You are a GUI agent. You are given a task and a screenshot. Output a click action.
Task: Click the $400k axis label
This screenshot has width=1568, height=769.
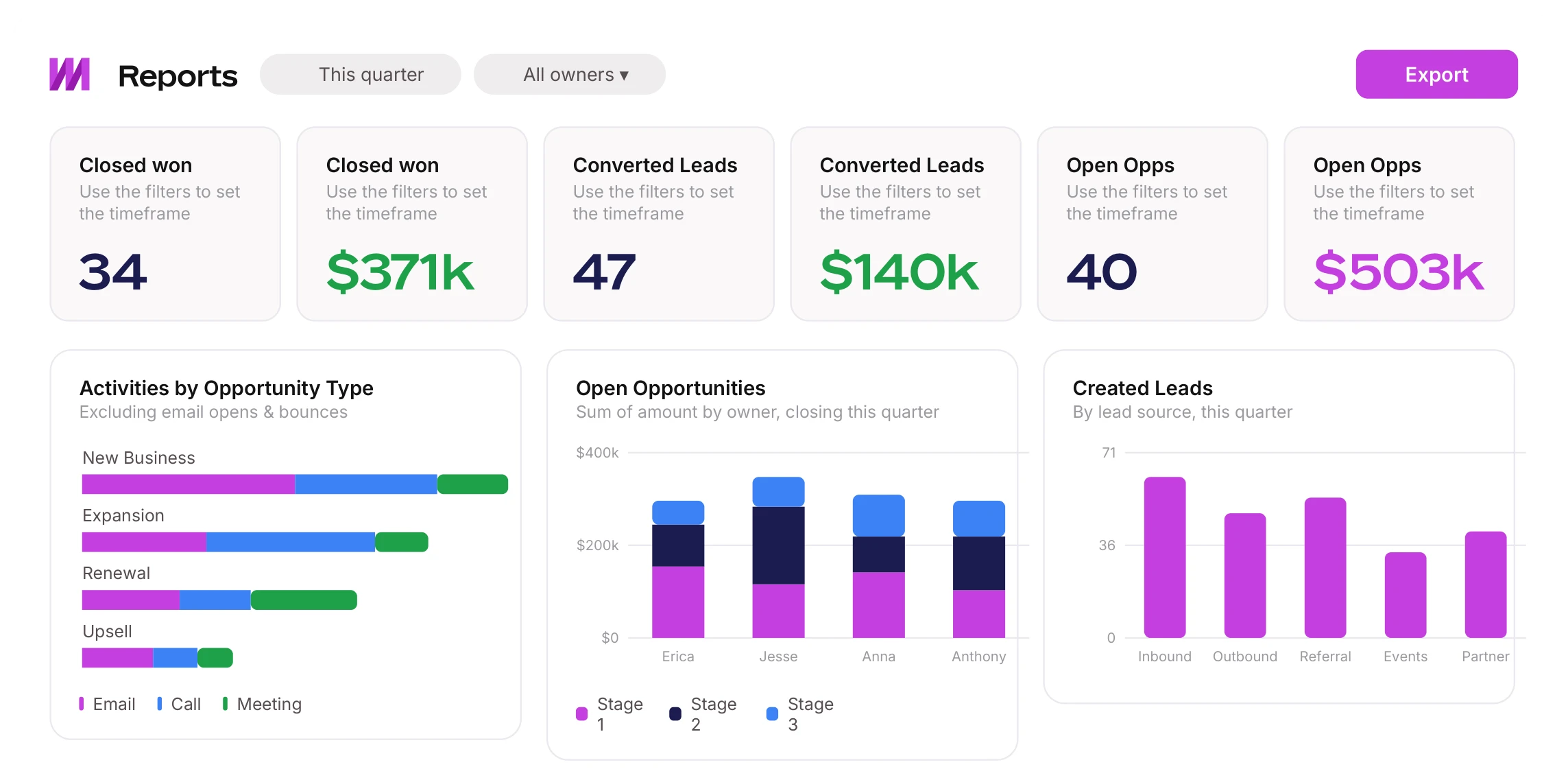tap(597, 453)
